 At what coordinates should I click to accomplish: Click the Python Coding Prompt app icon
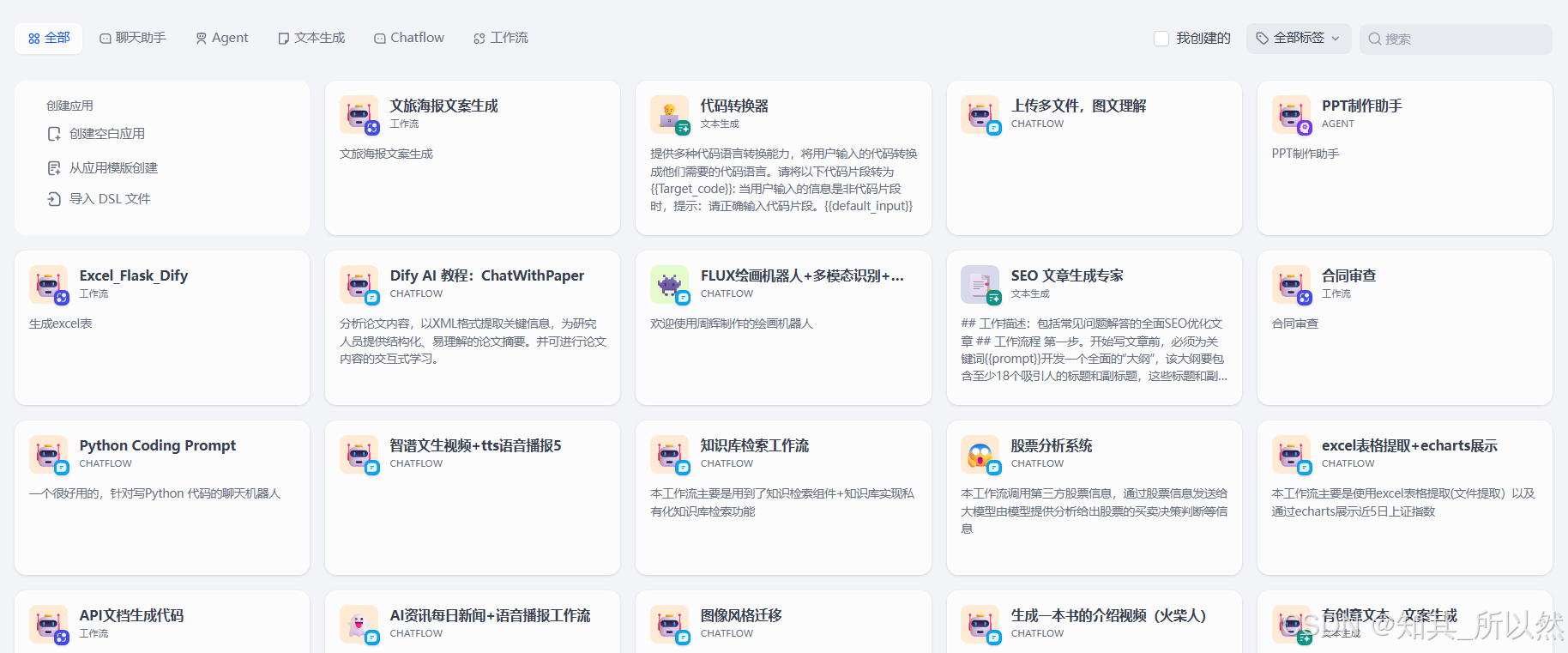coord(48,454)
